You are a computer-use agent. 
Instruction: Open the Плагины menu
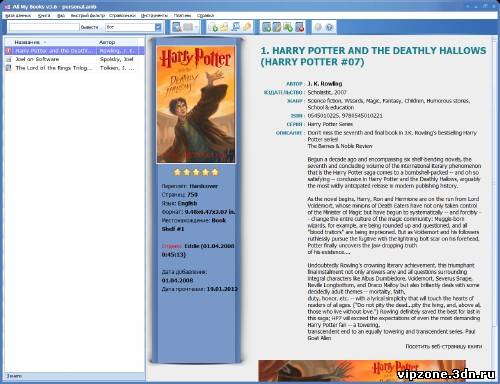click(x=182, y=15)
